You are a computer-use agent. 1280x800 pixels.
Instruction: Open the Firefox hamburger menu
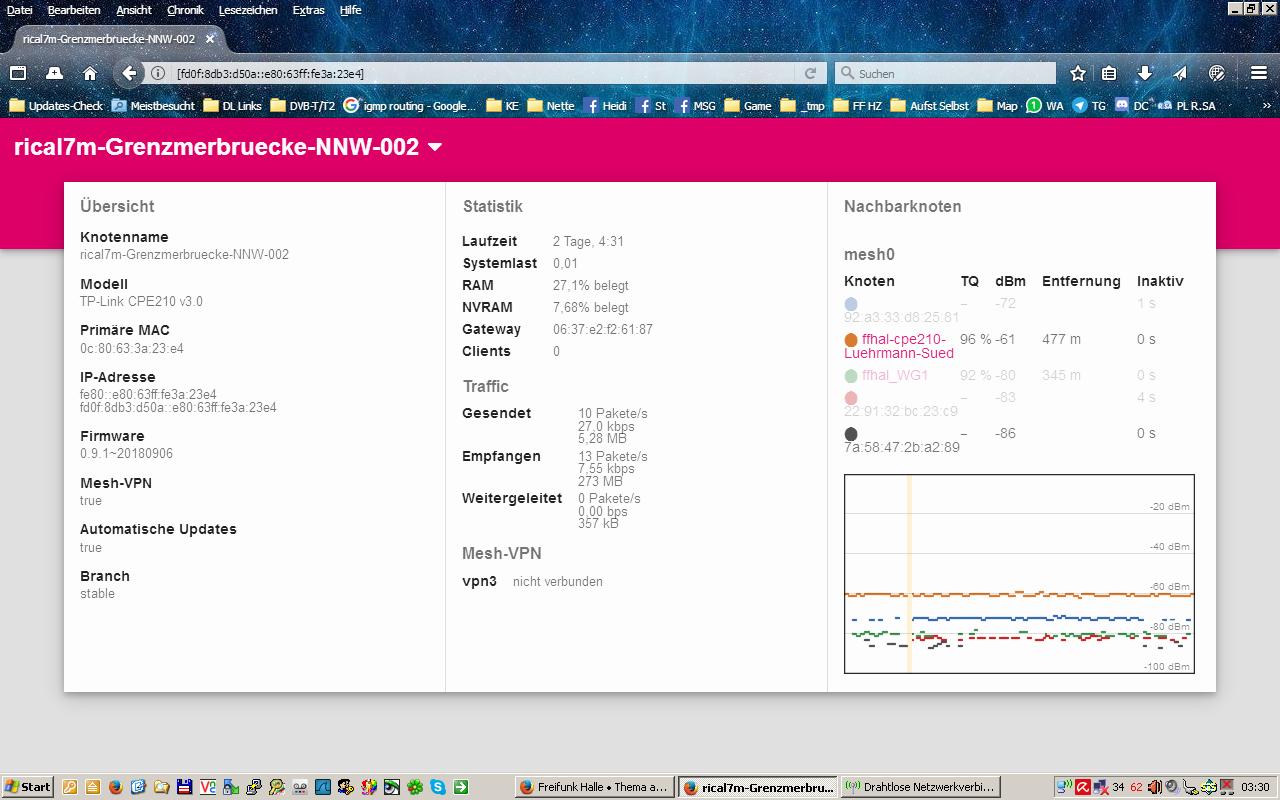(1259, 73)
